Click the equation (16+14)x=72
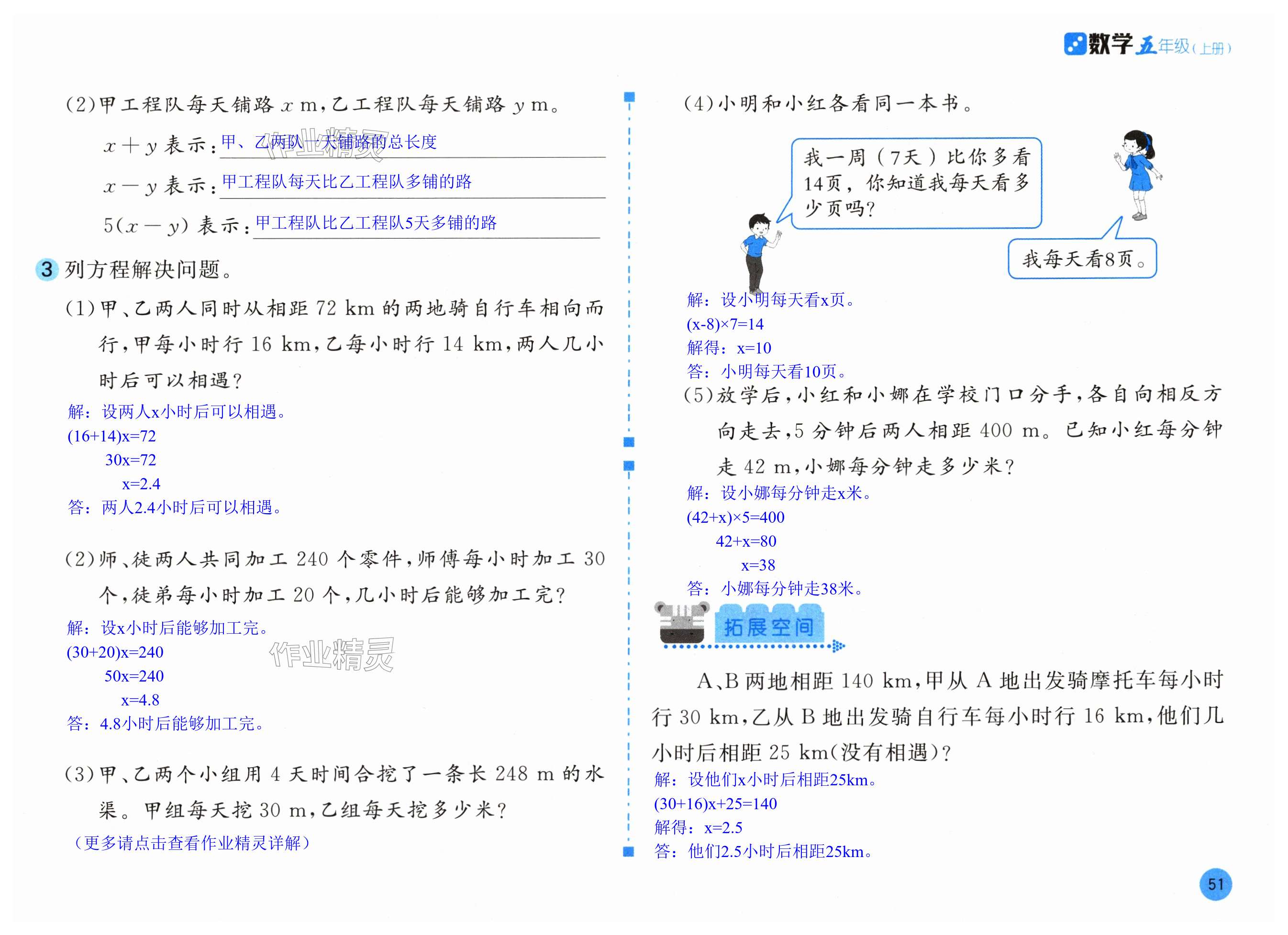Viewport: 1288px width, 935px height. click(x=111, y=436)
